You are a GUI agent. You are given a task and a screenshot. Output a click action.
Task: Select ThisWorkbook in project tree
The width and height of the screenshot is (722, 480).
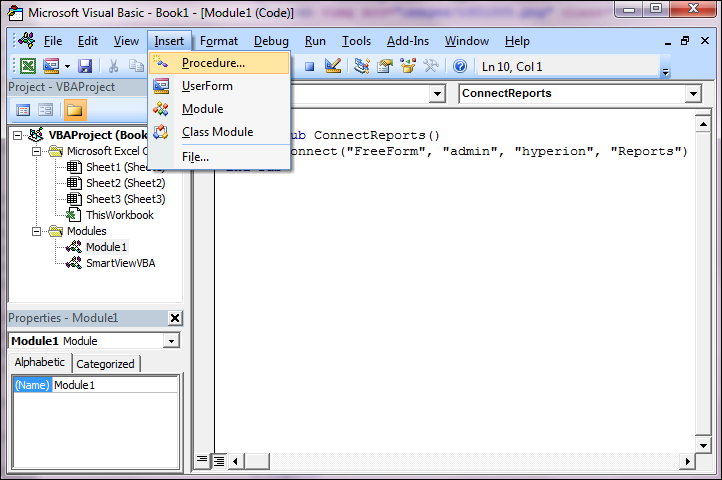(120, 215)
